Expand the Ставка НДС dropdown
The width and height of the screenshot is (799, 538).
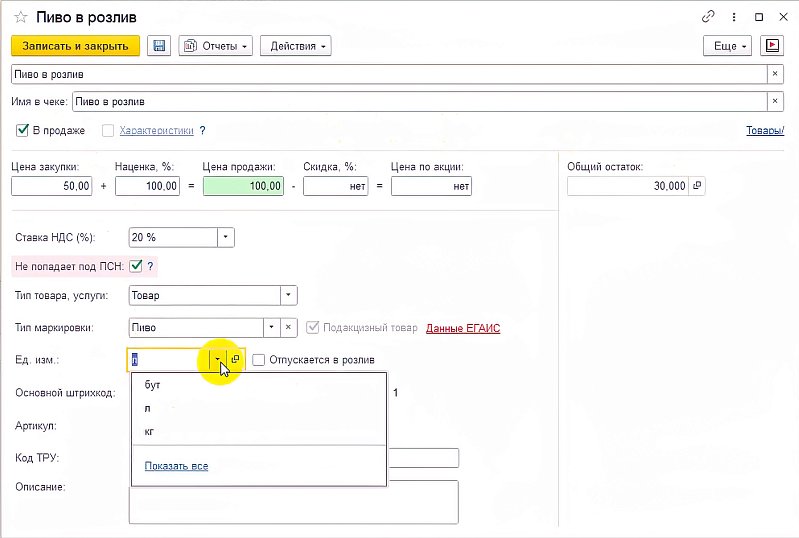225,237
